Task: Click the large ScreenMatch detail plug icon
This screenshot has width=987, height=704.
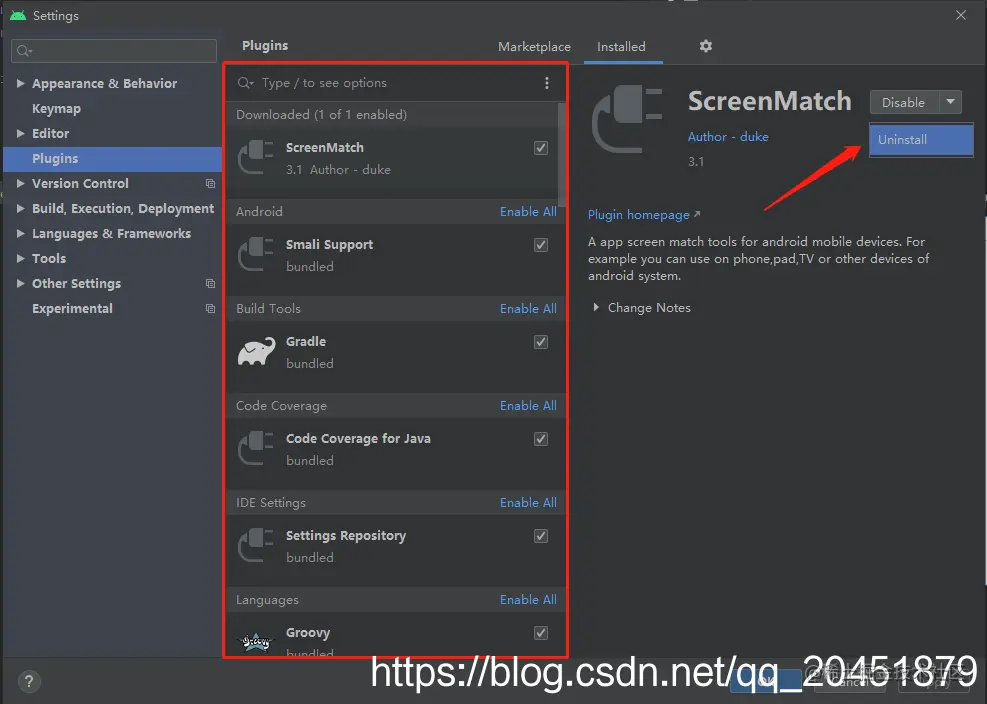Action: (x=627, y=120)
